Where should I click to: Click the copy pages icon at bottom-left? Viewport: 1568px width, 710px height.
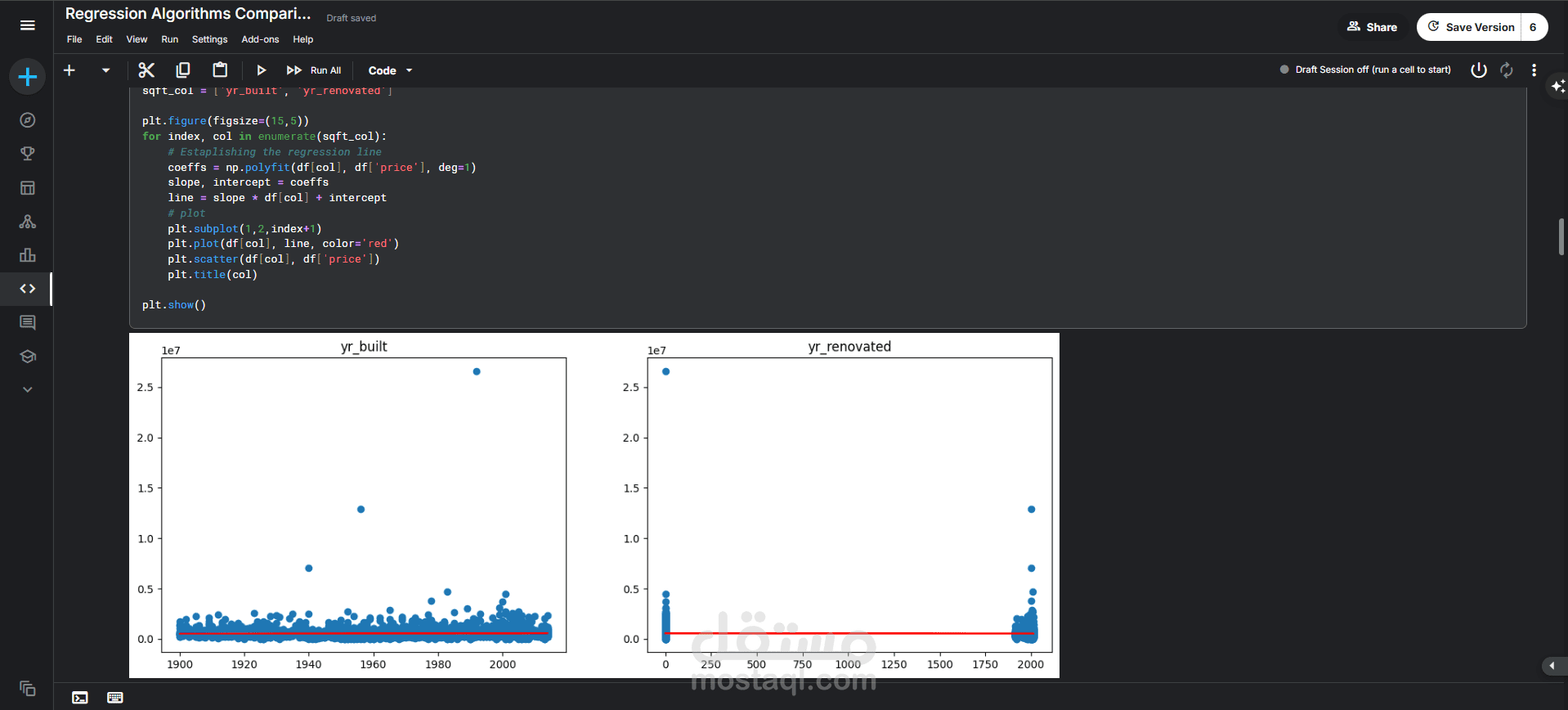coord(27,688)
